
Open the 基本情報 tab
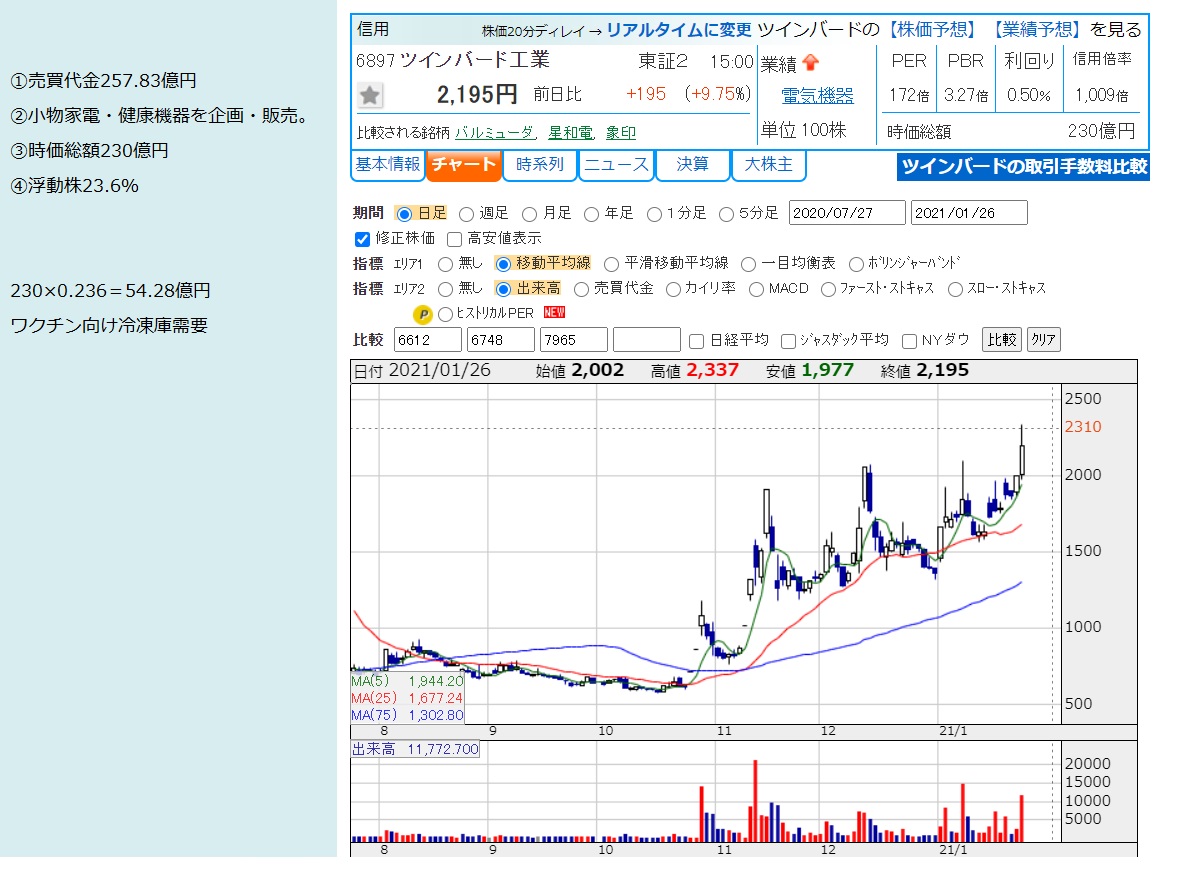click(387, 165)
